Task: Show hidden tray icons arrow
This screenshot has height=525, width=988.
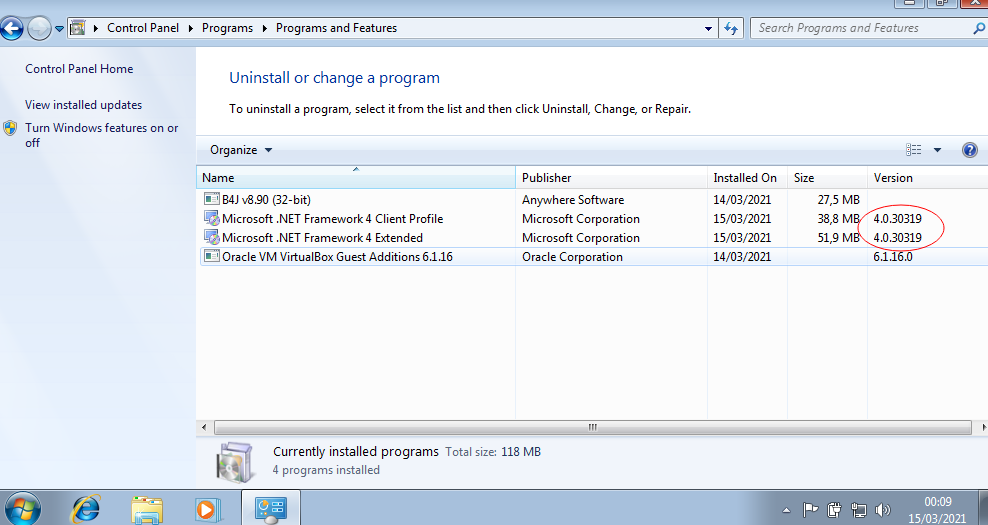Action: (x=786, y=510)
